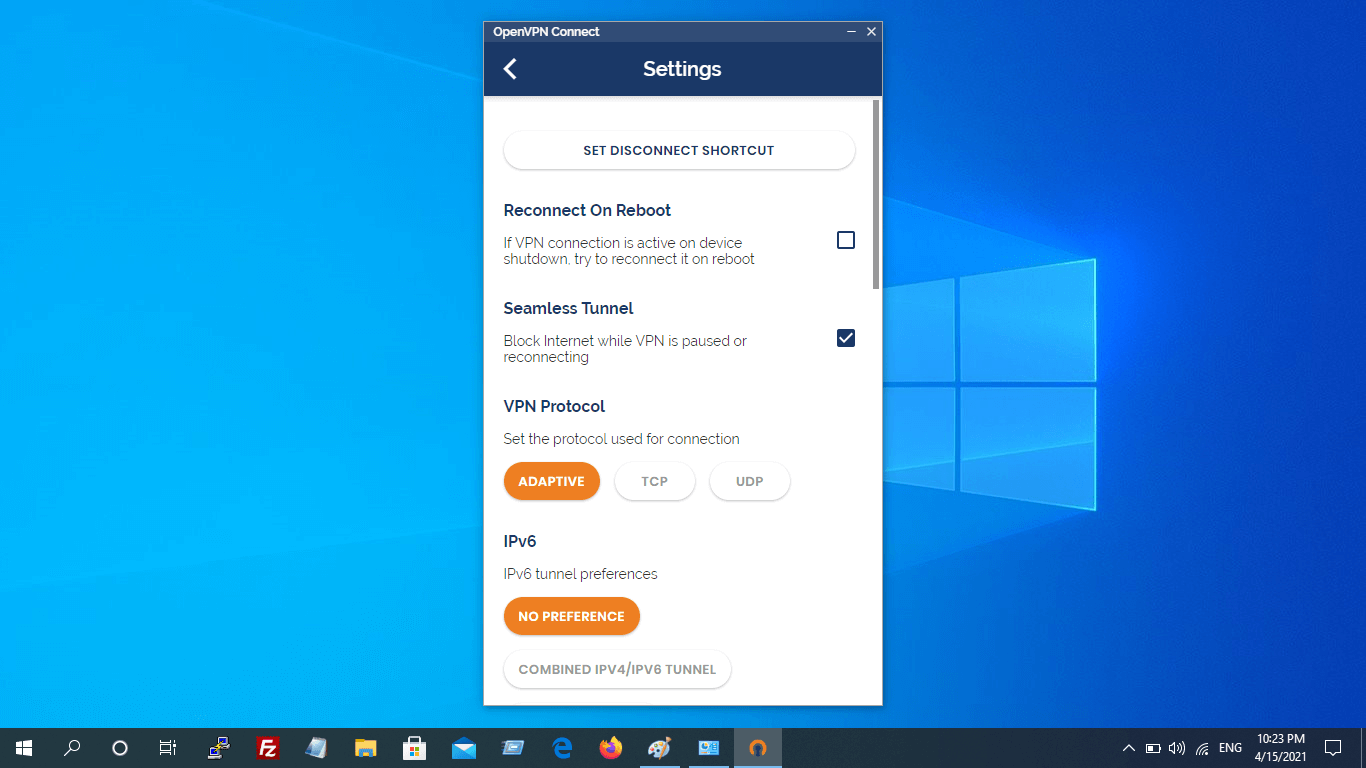Launch FileZilla from the taskbar
Viewport: 1366px width, 768px height.
click(267, 748)
